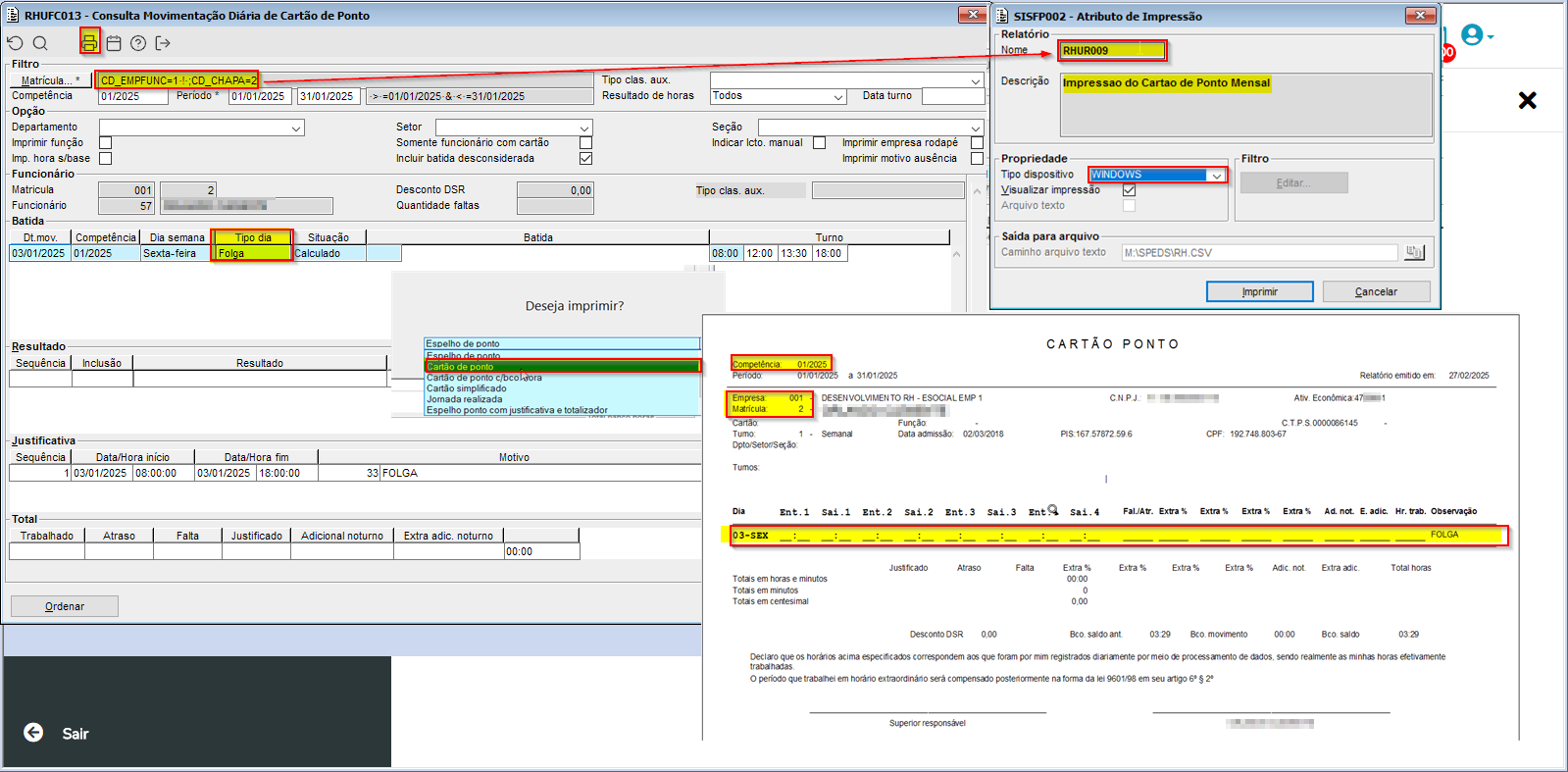Toggle Arquivo texto checkbox
The image size is (1568, 772).
(x=1129, y=206)
